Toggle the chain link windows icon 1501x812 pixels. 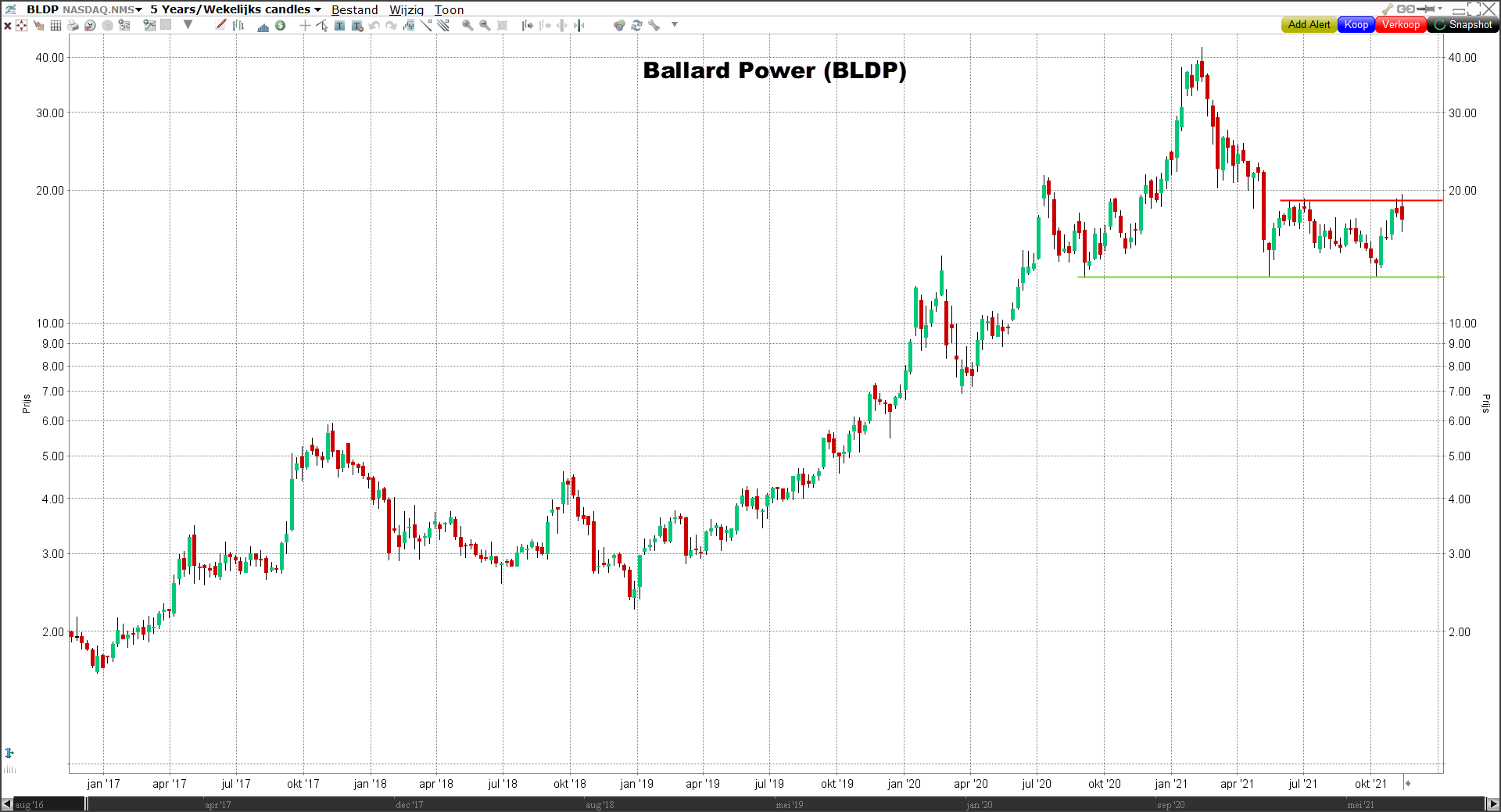tap(1406, 9)
